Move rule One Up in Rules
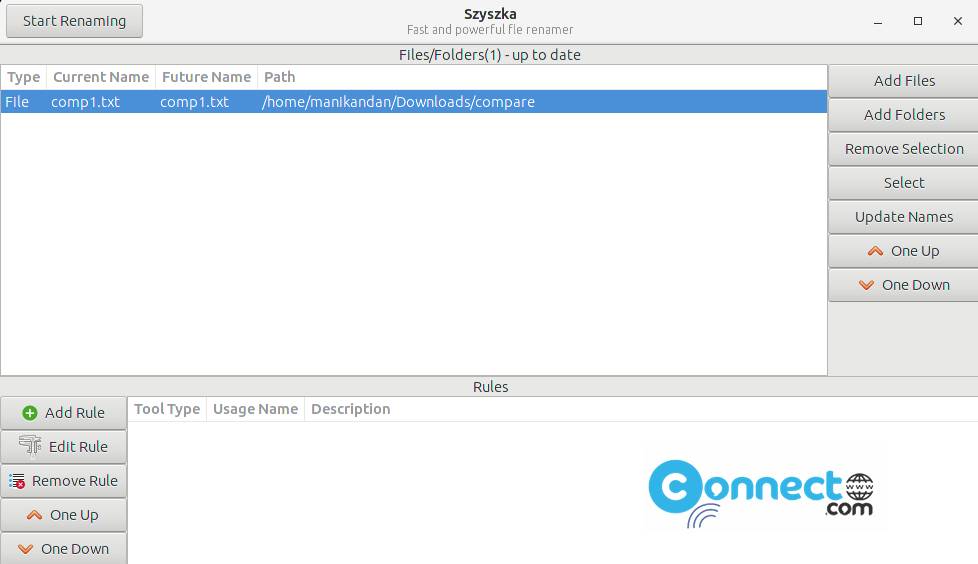Viewport: 978px width, 564px height. [x=64, y=515]
